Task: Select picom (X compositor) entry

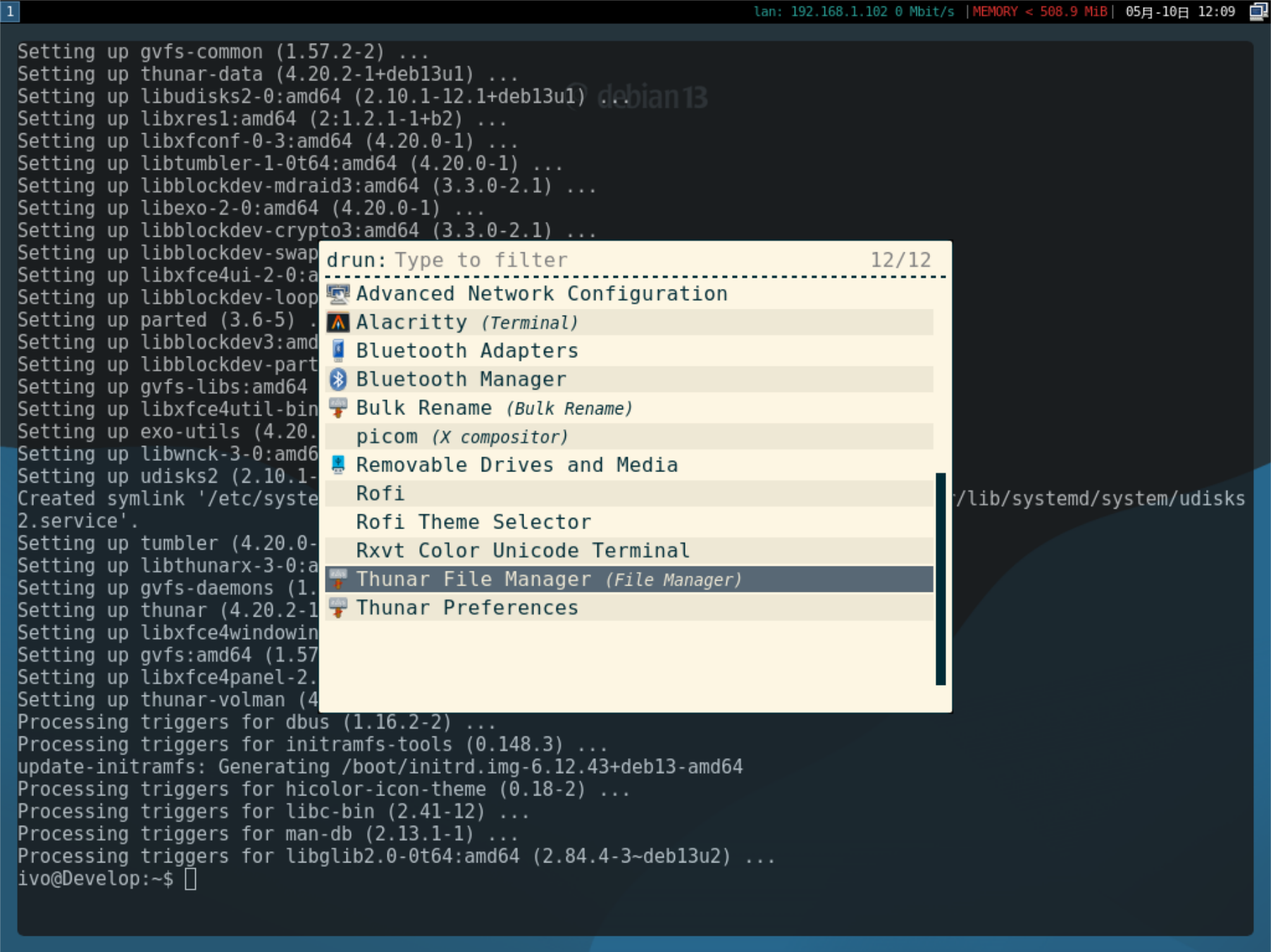Action: tap(629, 437)
